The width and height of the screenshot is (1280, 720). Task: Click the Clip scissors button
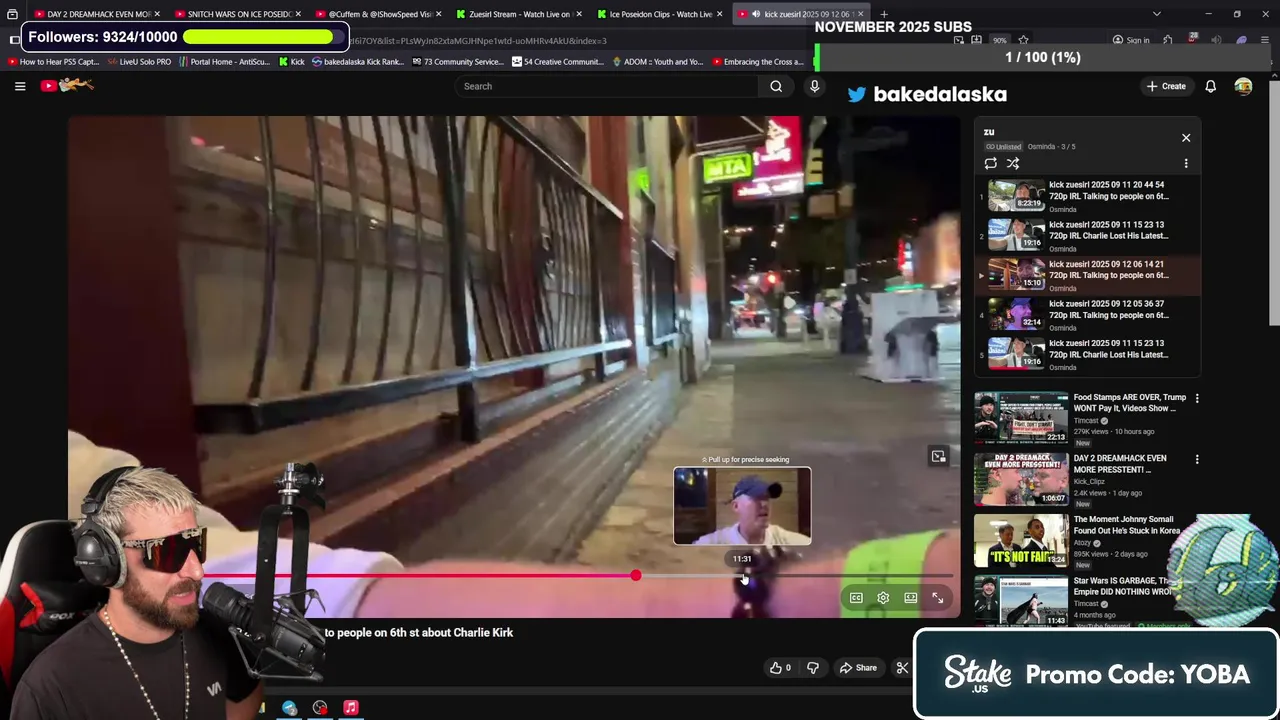901,668
